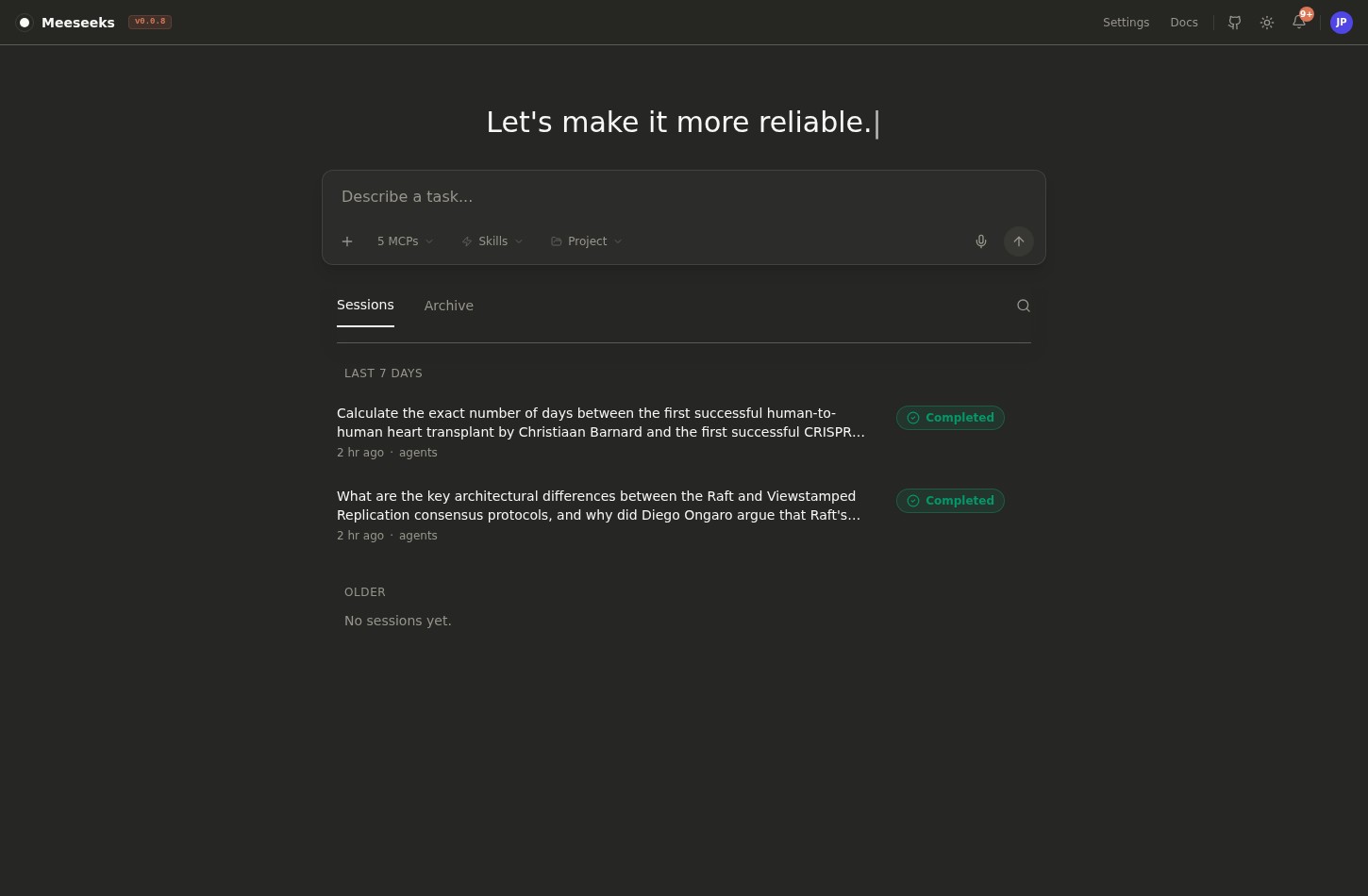Toggle light mode with the sun icon
Screen dimensions: 1368x896
click(x=1266, y=23)
